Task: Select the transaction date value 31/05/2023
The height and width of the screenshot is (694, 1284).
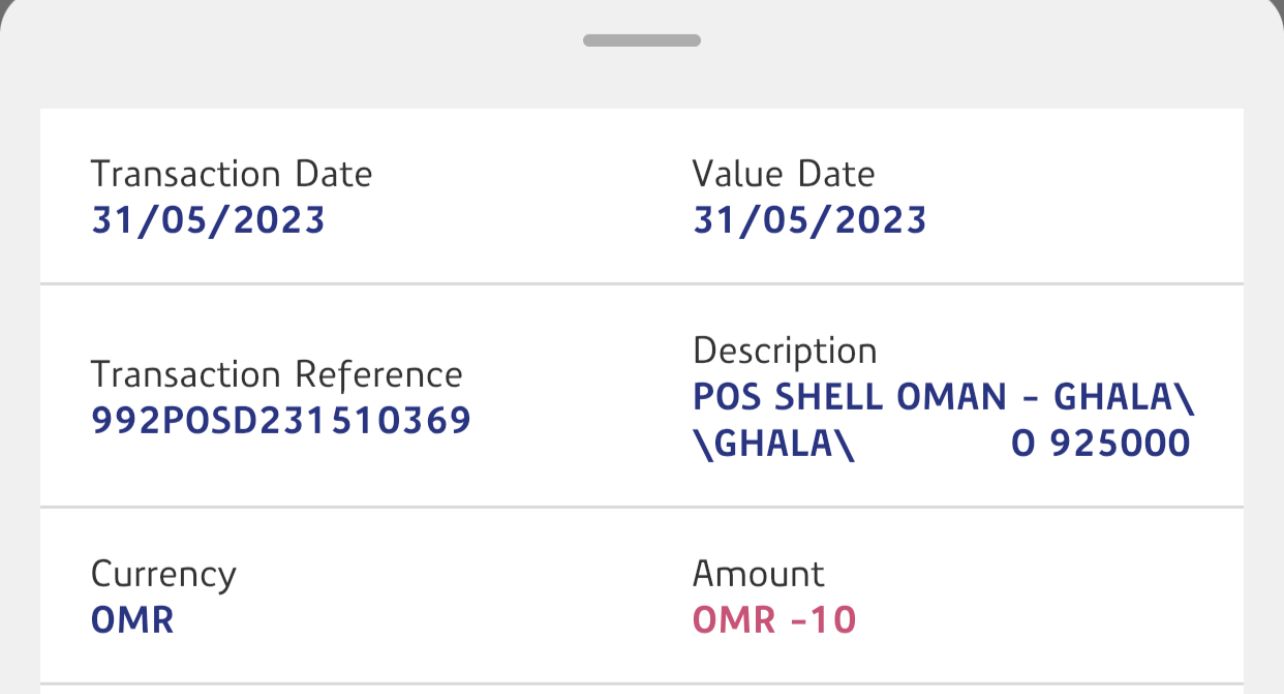Action: (208, 220)
